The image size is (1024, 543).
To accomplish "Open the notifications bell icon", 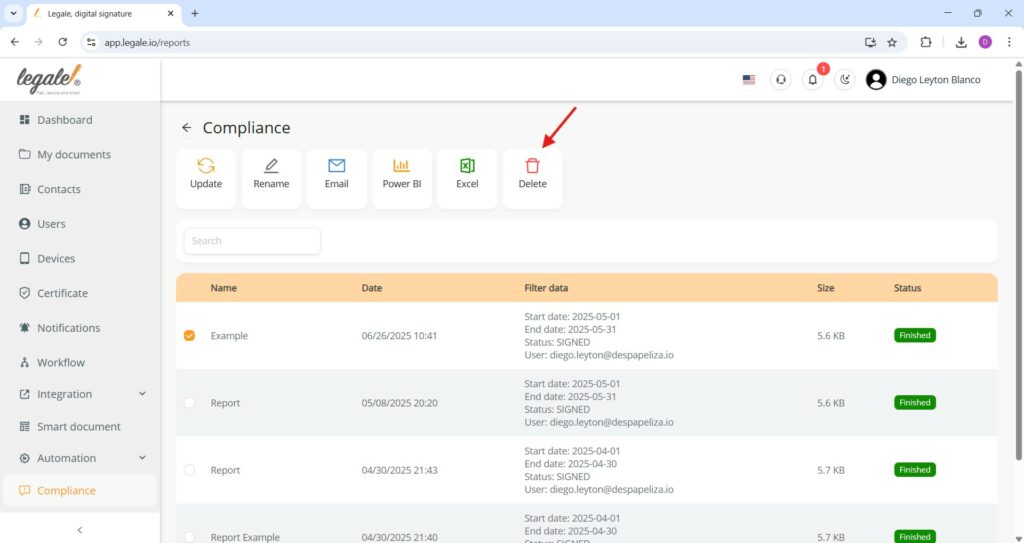I will [812, 80].
